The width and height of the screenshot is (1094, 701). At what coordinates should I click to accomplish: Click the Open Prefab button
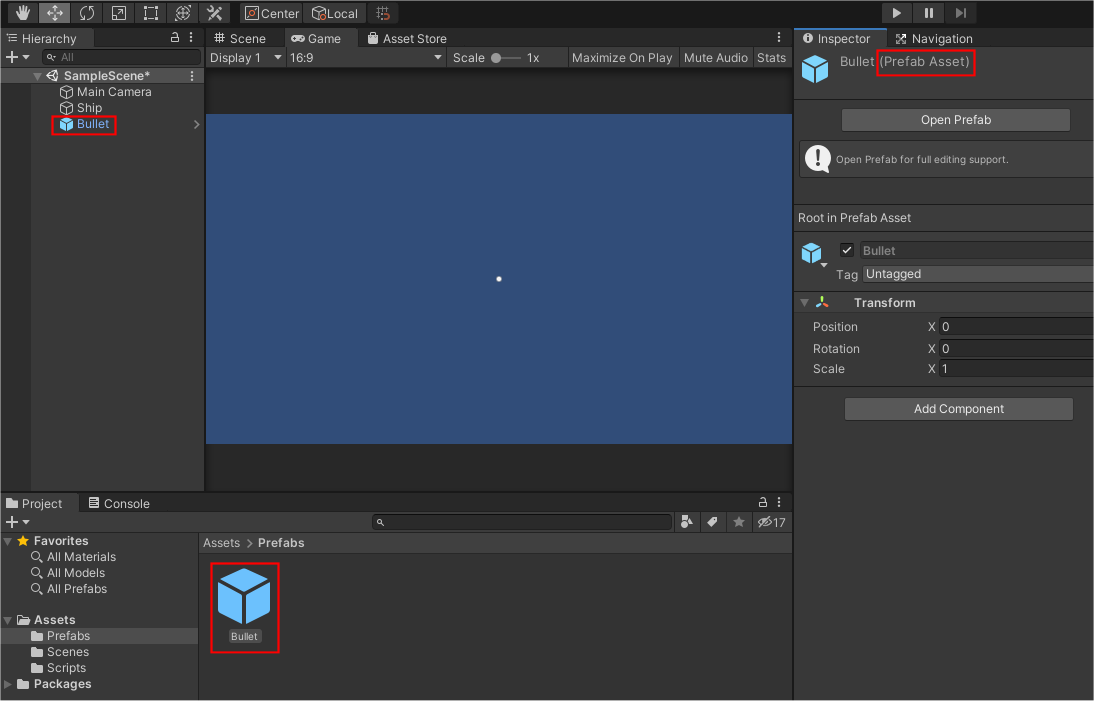tap(956, 120)
